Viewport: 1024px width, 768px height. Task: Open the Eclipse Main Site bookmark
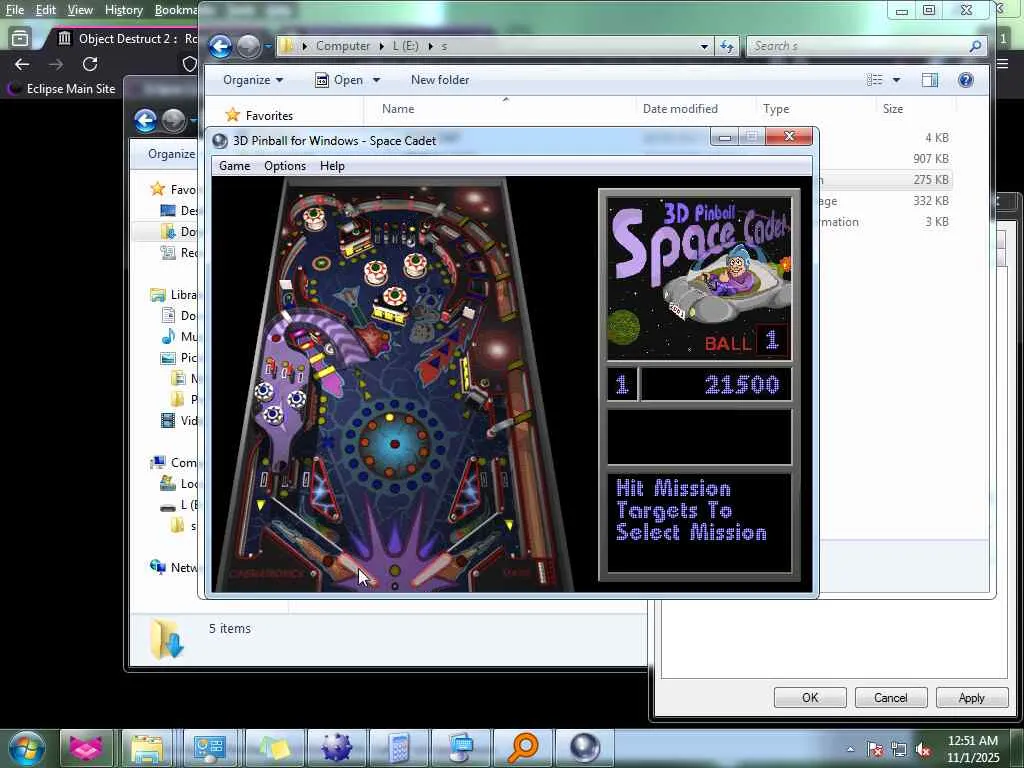click(x=61, y=89)
